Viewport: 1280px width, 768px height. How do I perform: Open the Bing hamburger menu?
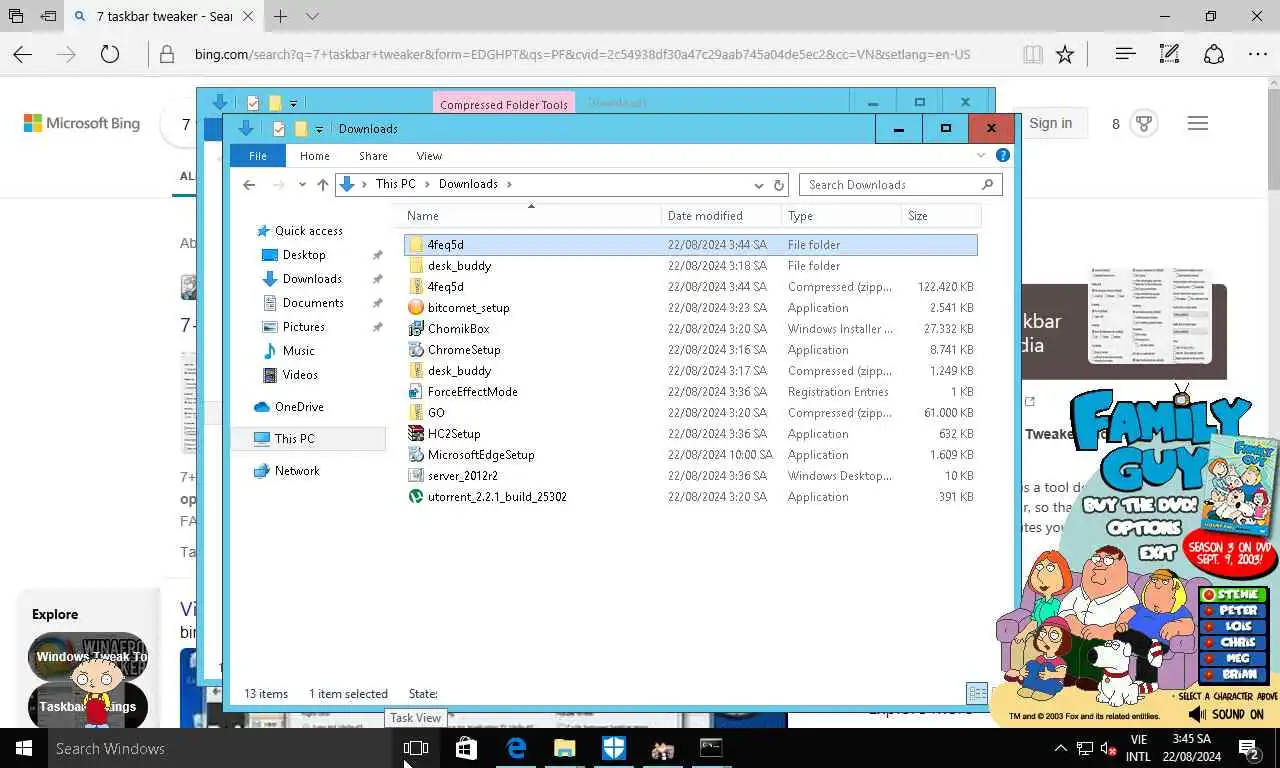click(1198, 124)
